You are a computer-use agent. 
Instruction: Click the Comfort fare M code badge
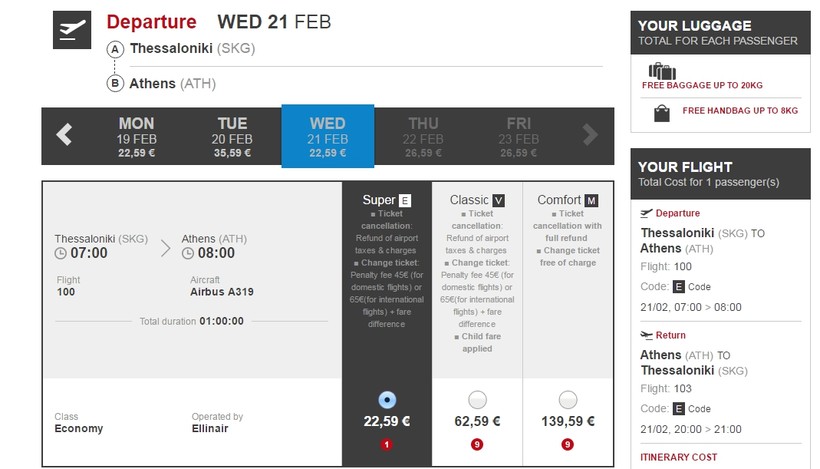click(591, 200)
